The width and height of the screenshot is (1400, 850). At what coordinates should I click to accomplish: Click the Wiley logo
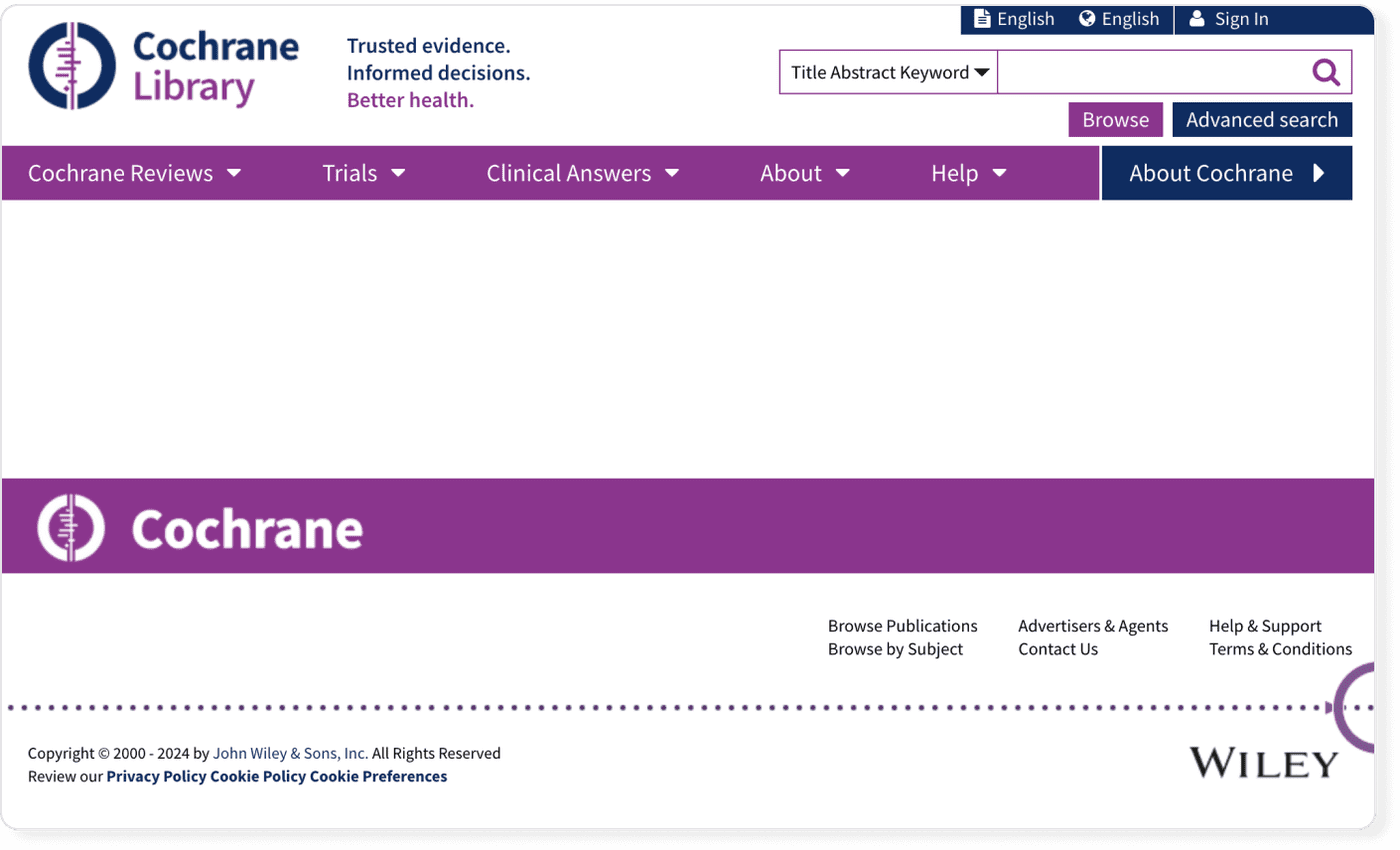(x=1262, y=762)
